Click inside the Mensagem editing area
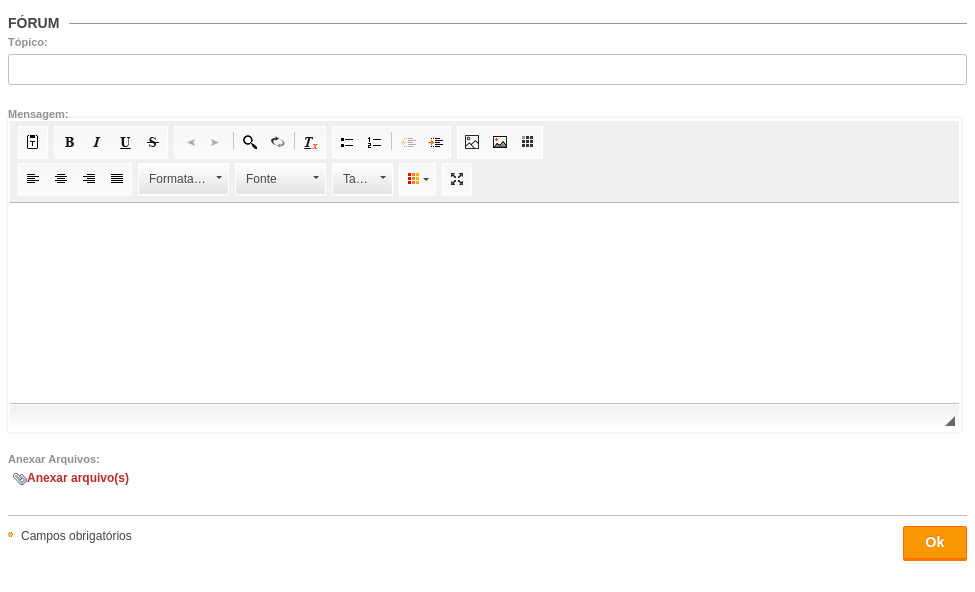Image resolution: width=975 pixels, height=592 pixels. coord(484,303)
